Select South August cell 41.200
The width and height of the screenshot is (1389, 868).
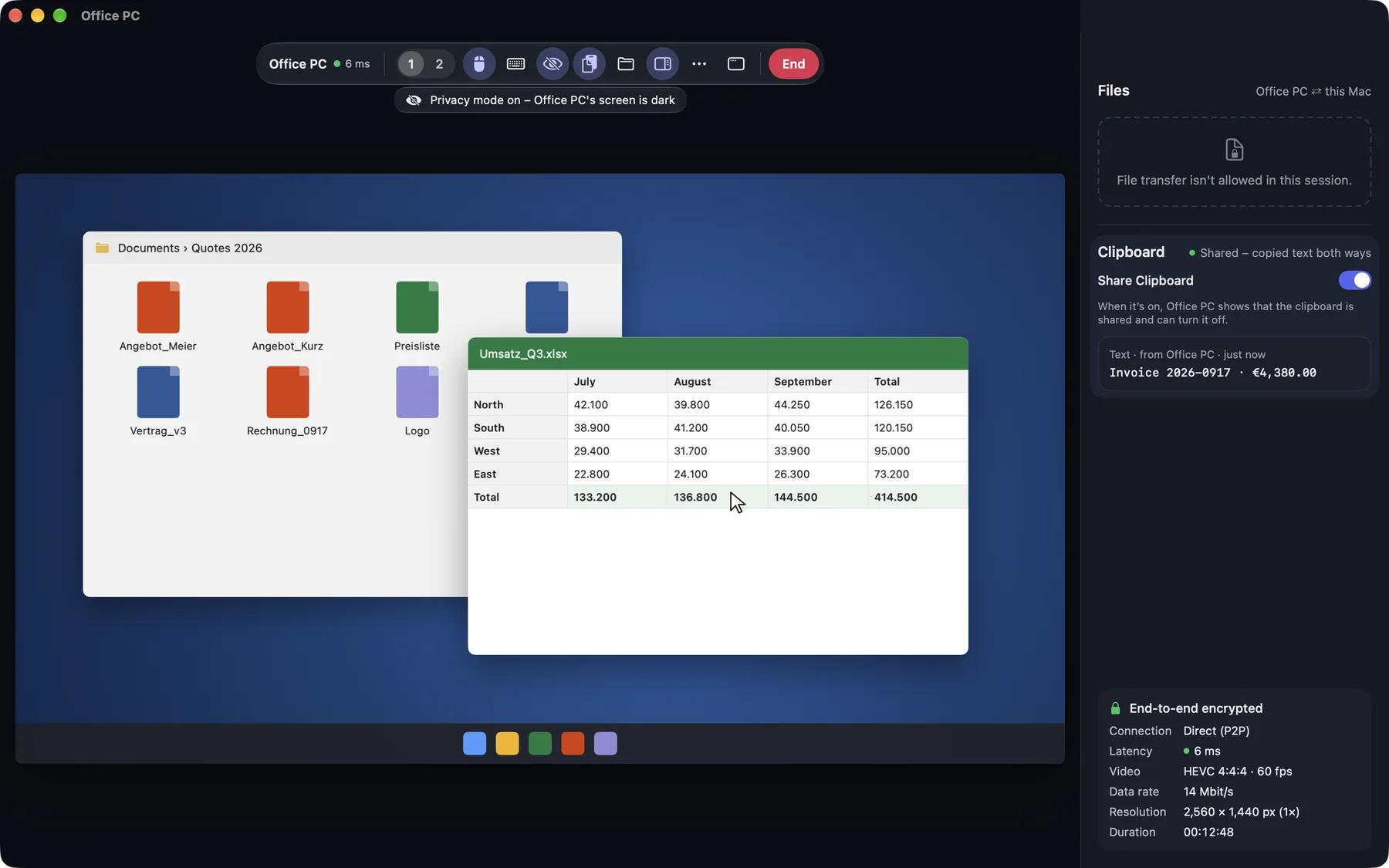(x=718, y=427)
